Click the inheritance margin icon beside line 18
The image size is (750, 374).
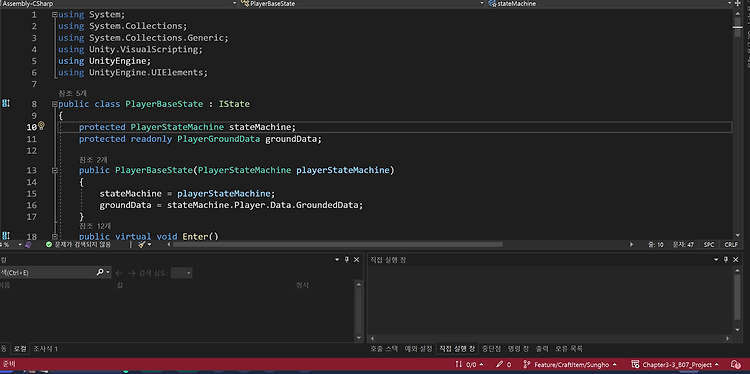(6, 236)
